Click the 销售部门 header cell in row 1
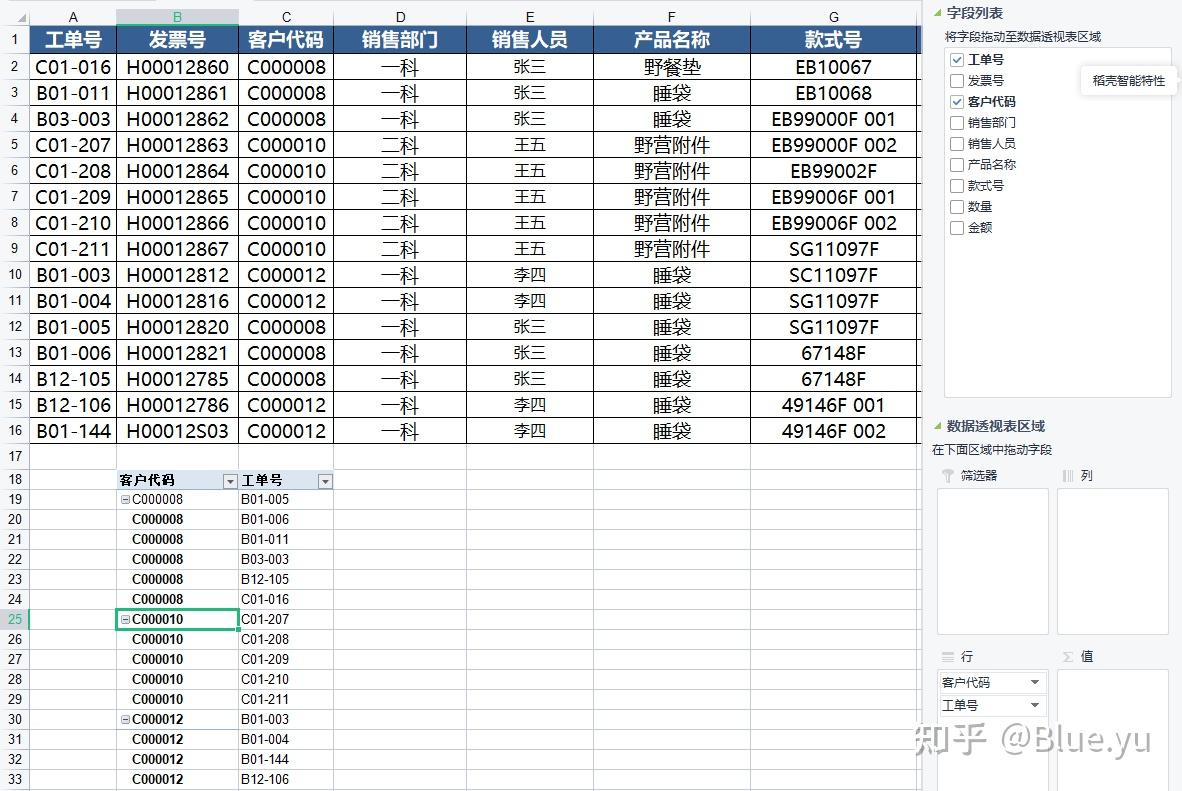This screenshot has height=791, width=1182. [400, 39]
